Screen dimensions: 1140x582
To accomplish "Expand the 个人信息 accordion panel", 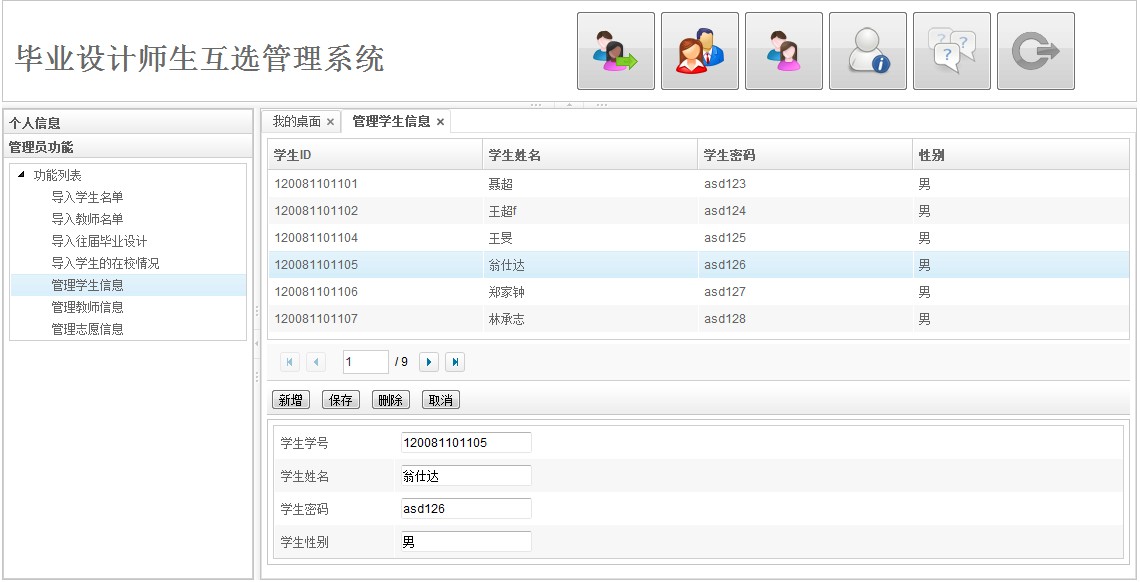I will pos(128,123).
